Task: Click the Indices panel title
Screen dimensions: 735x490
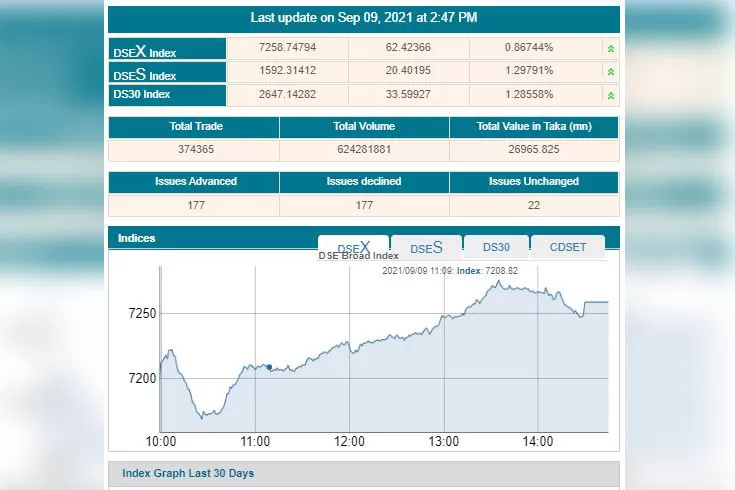Action: click(x=136, y=238)
